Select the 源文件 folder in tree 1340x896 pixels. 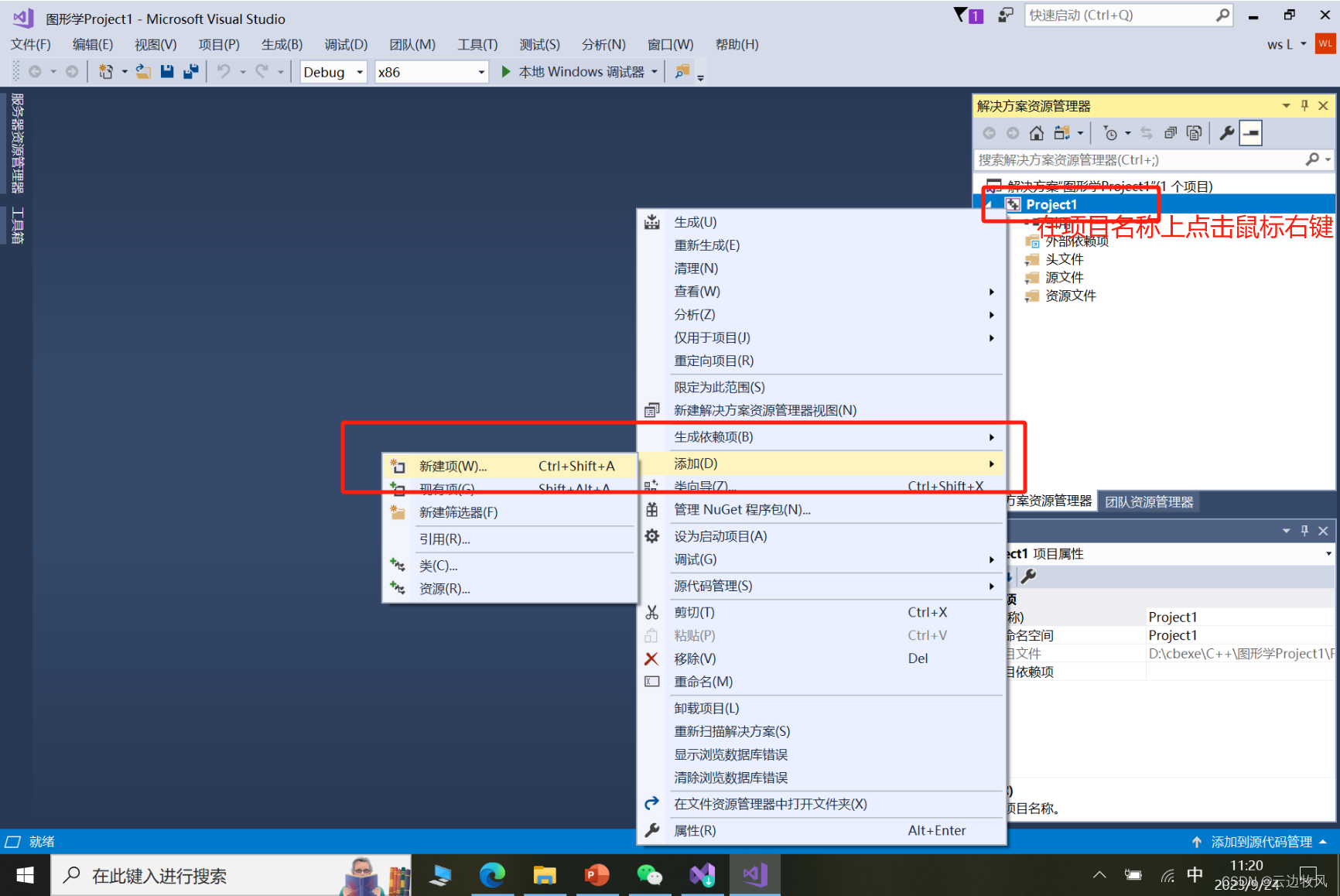pos(1065,277)
